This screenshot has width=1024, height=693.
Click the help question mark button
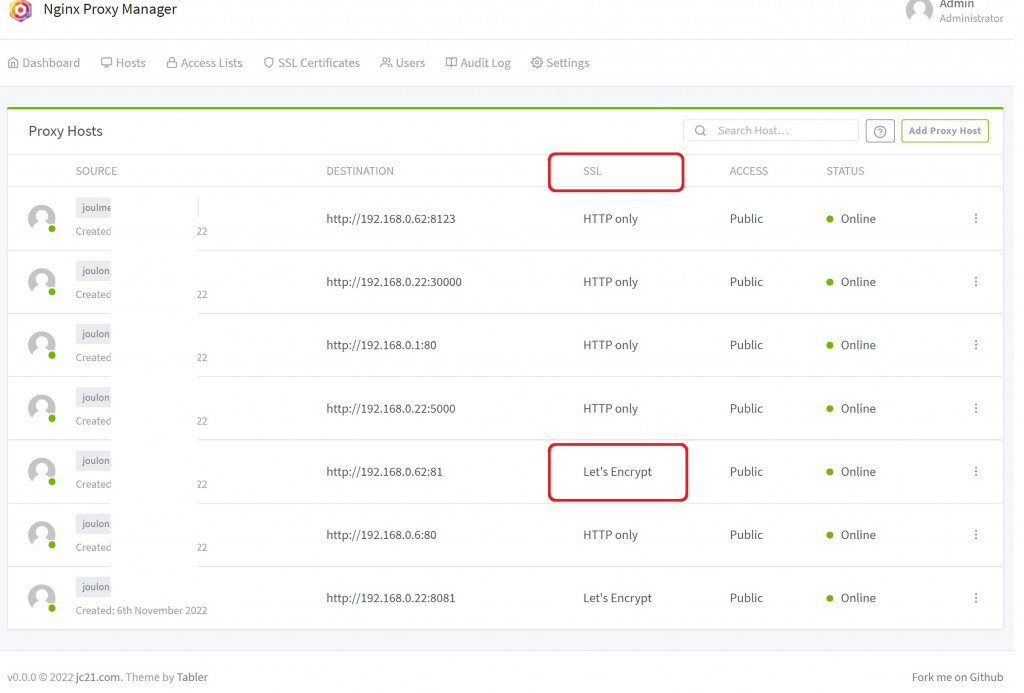pyautogui.click(x=880, y=131)
